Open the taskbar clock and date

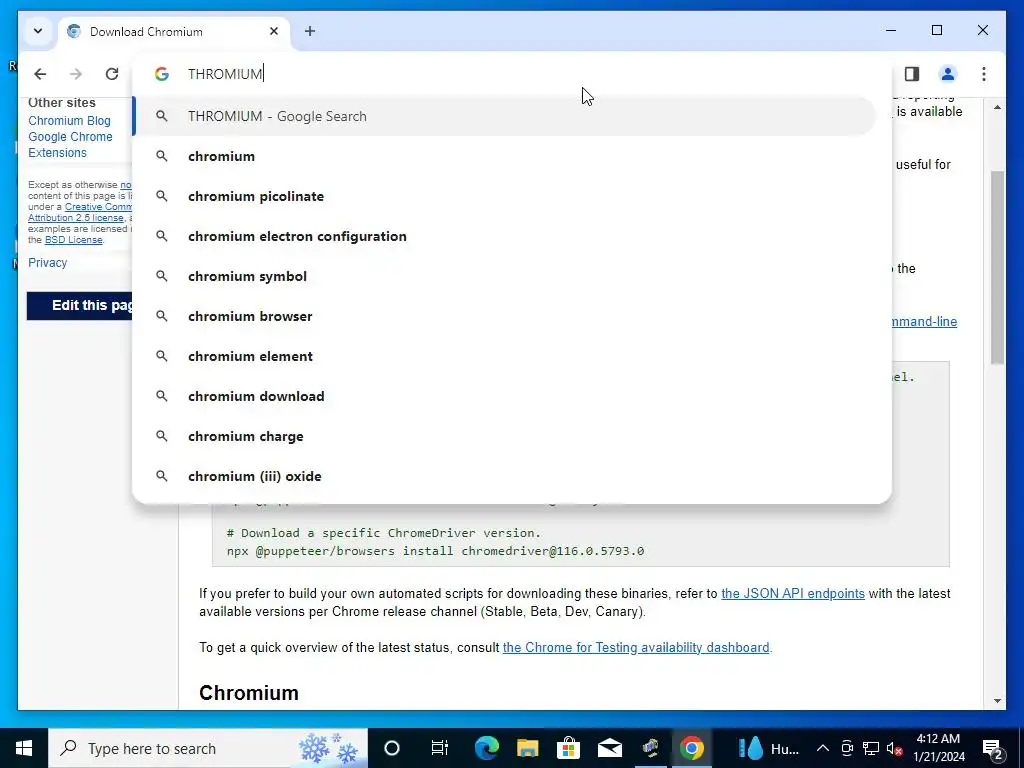click(x=938, y=748)
